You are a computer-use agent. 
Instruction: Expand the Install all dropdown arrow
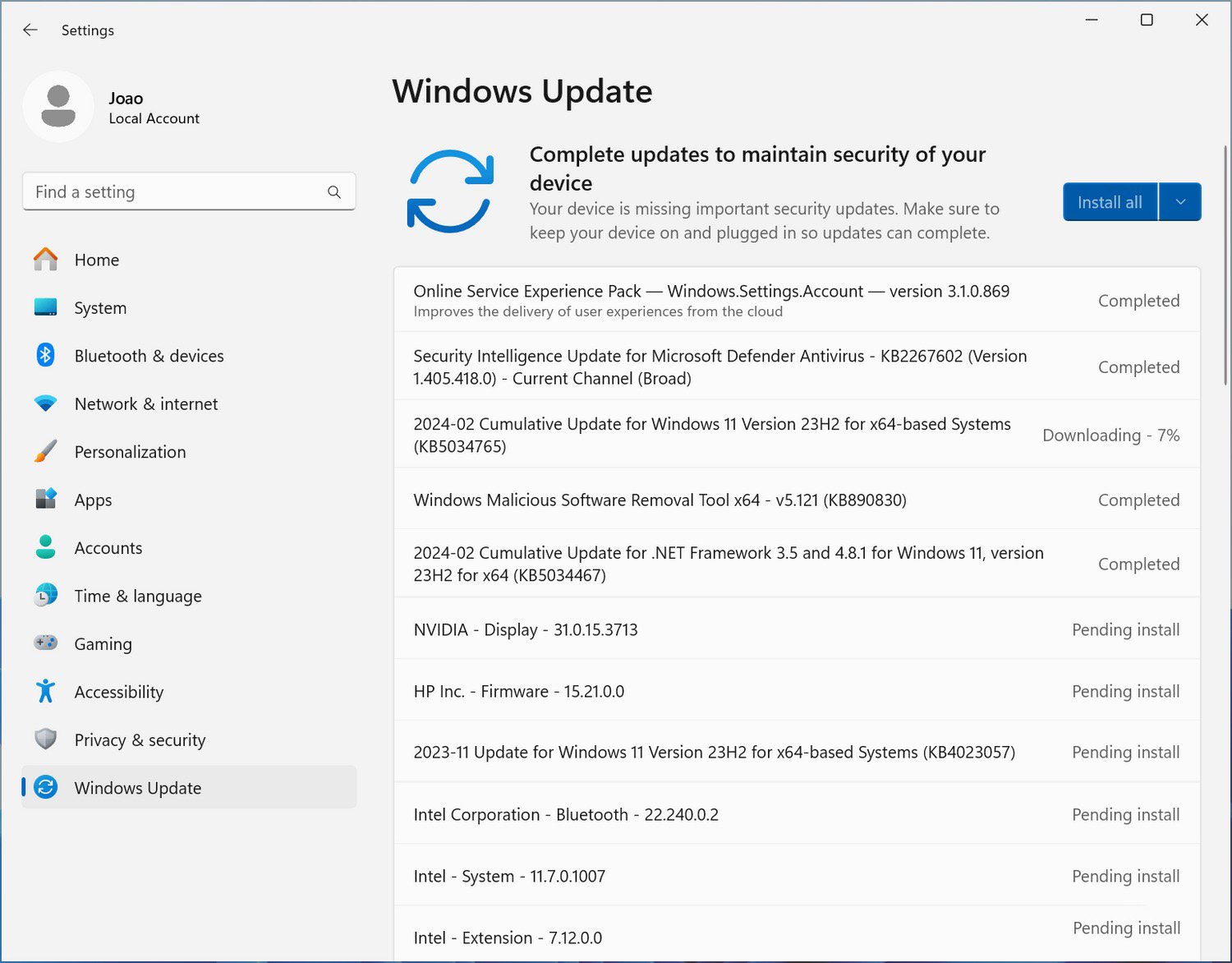coord(1180,202)
